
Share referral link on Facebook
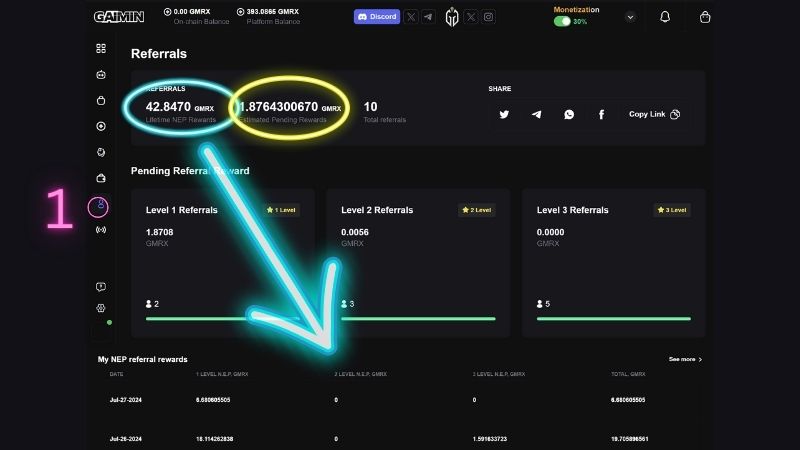tap(601, 114)
